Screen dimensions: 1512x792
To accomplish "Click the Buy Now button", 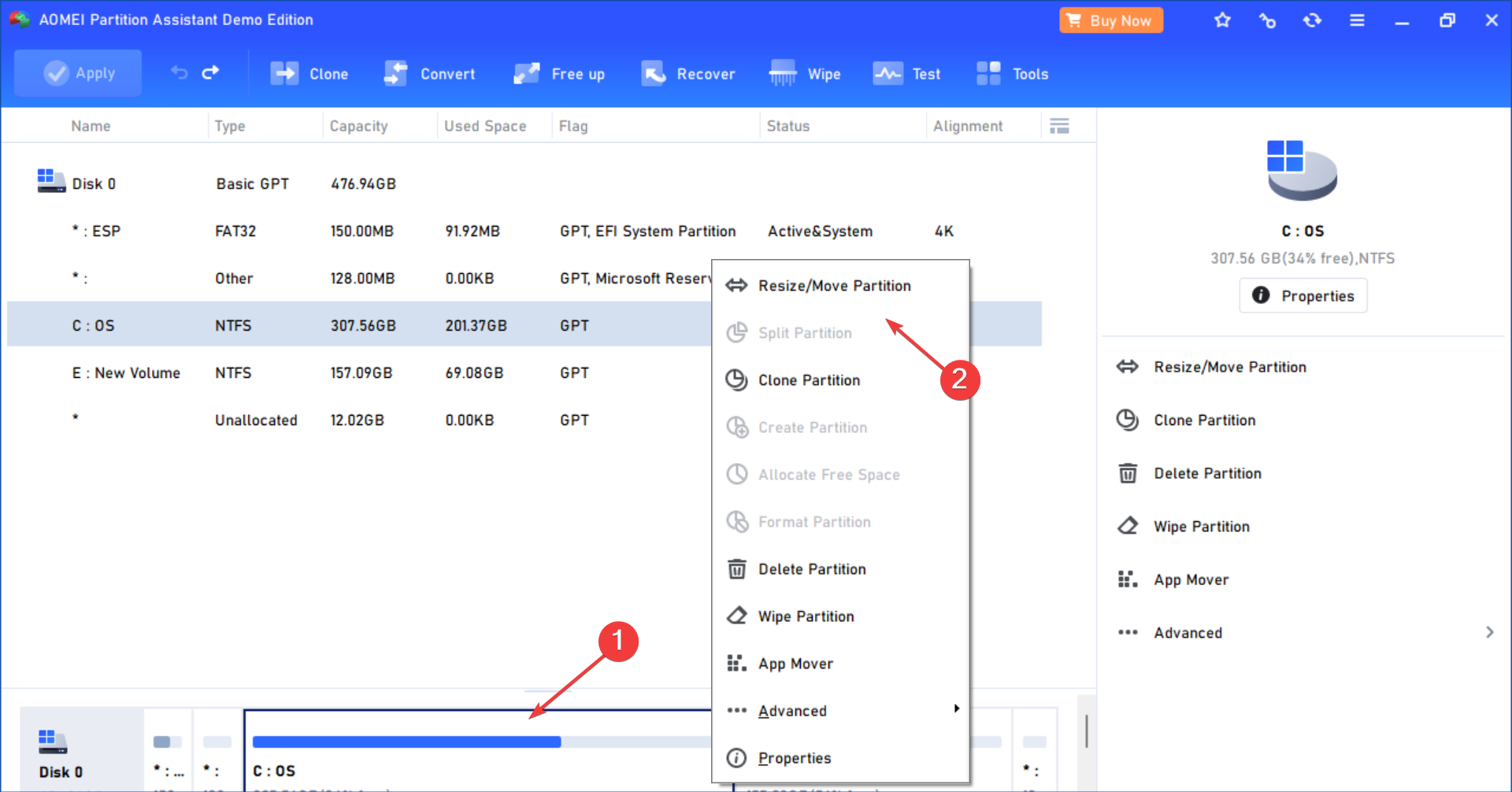I will coord(1110,20).
